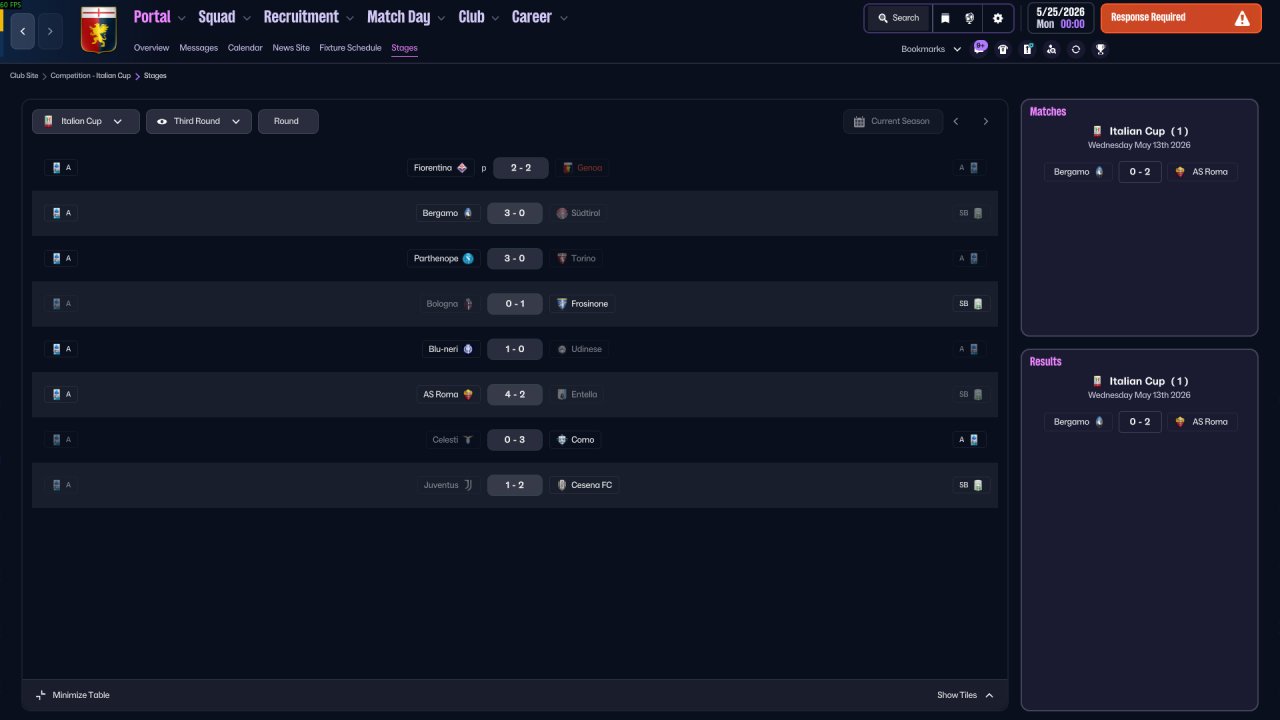The width and height of the screenshot is (1280, 720).
Task: Click the 5/25/2026 date display
Action: (1061, 18)
